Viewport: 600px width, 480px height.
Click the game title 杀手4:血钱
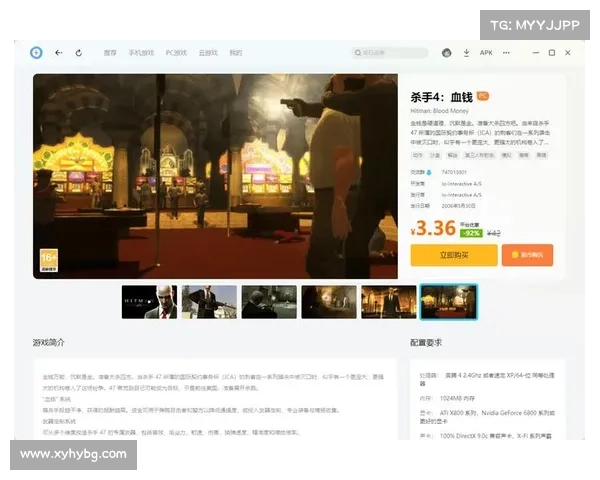(442, 97)
